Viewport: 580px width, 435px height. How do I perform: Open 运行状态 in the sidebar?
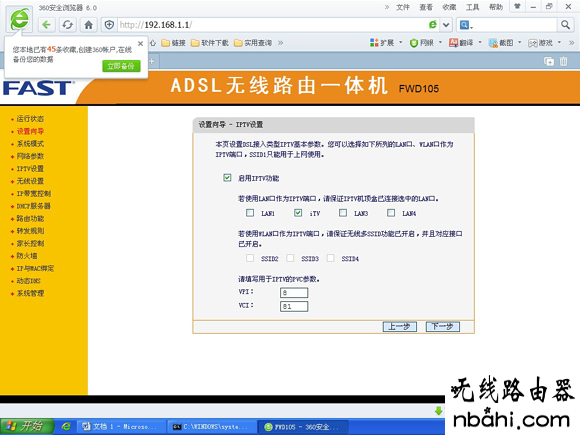click(x=30, y=119)
